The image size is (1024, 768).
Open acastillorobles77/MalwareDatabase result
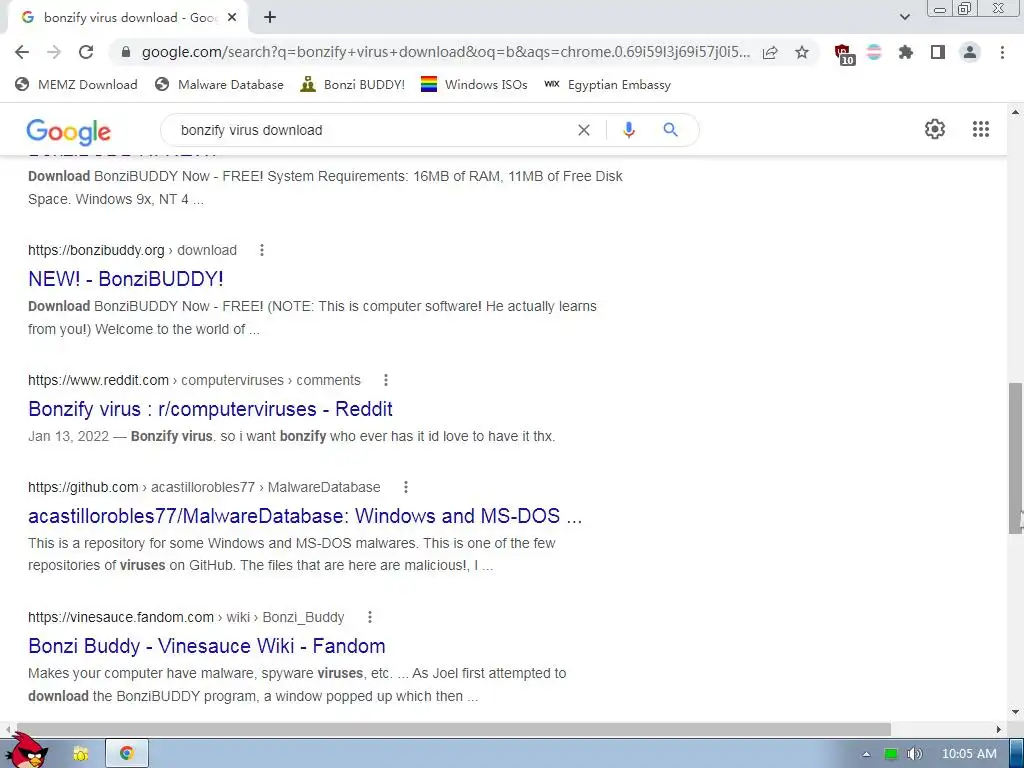click(305, 516)
